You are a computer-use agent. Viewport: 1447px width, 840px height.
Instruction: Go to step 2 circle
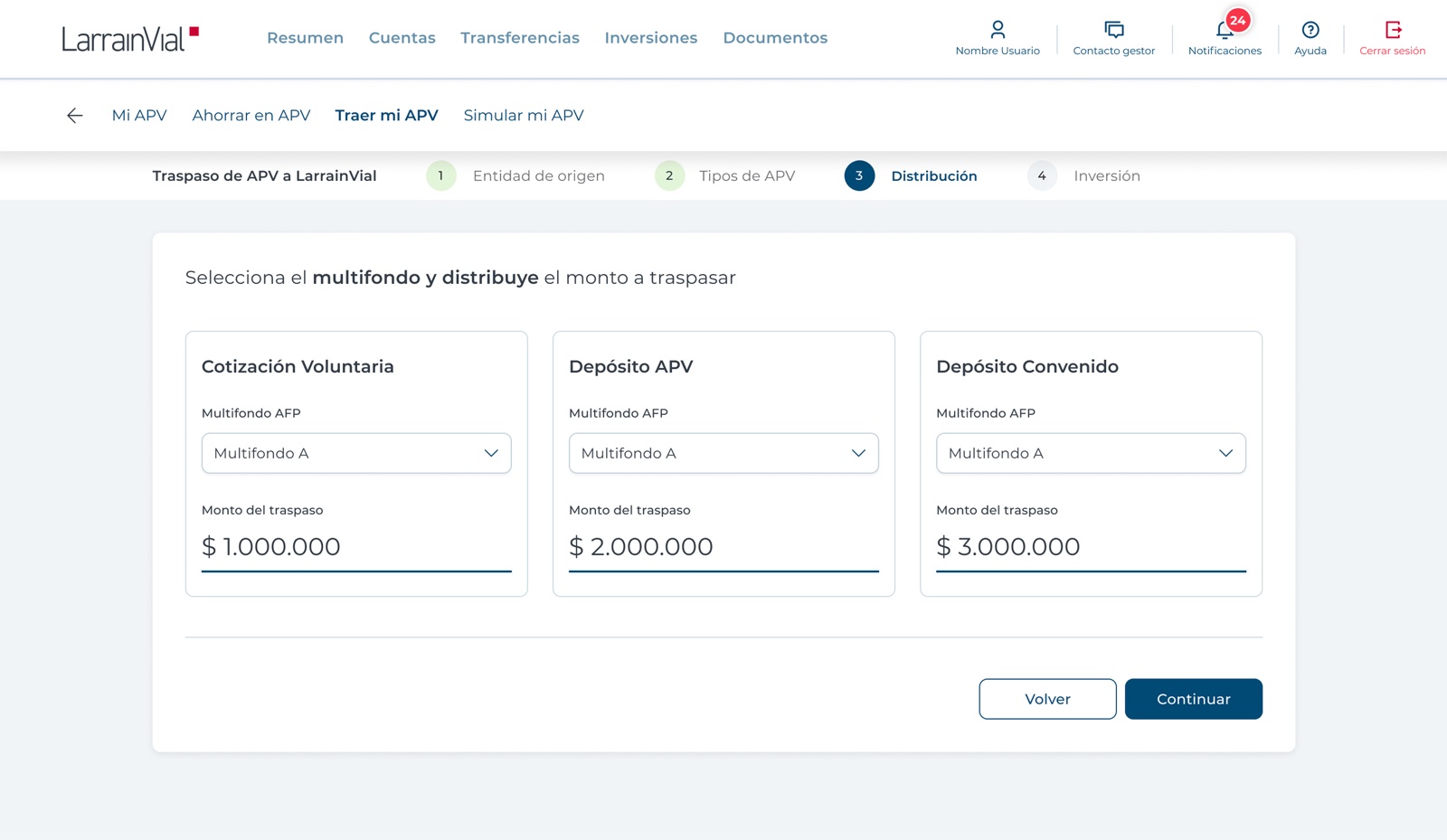(669, 175)
